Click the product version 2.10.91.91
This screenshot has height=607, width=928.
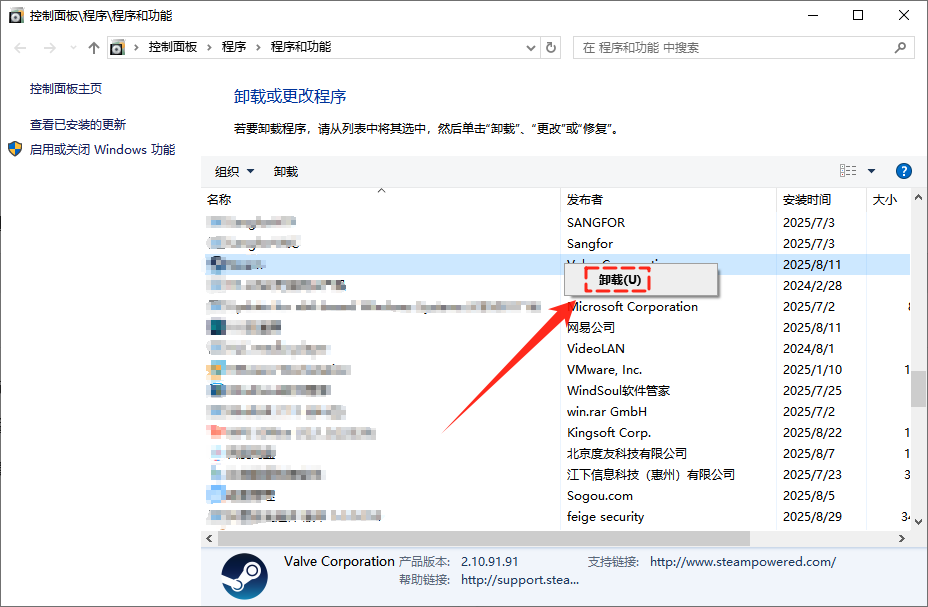click(489, 562)
